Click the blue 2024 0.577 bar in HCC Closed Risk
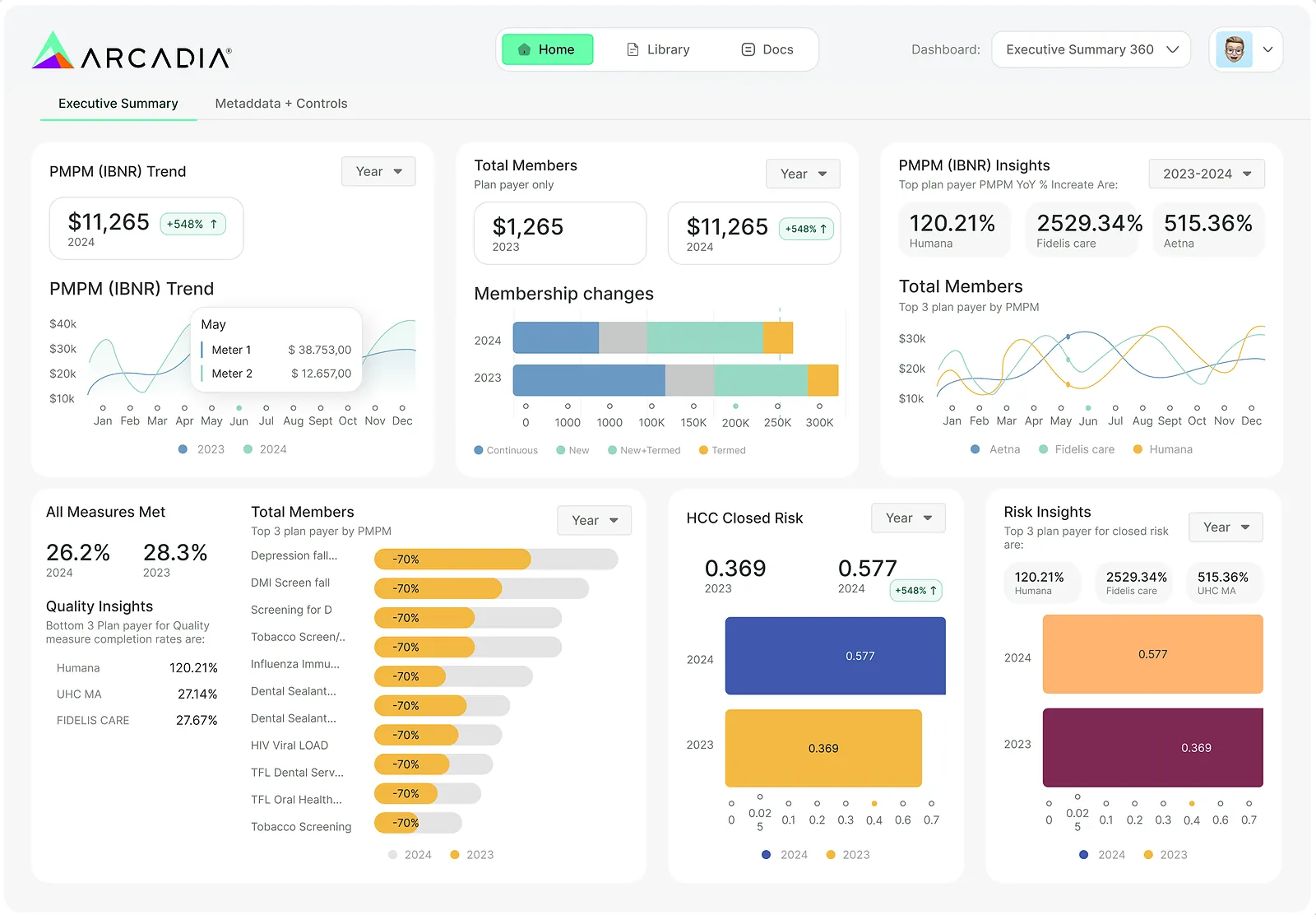This screenshot has width=1316, height=915. [835, 656]
